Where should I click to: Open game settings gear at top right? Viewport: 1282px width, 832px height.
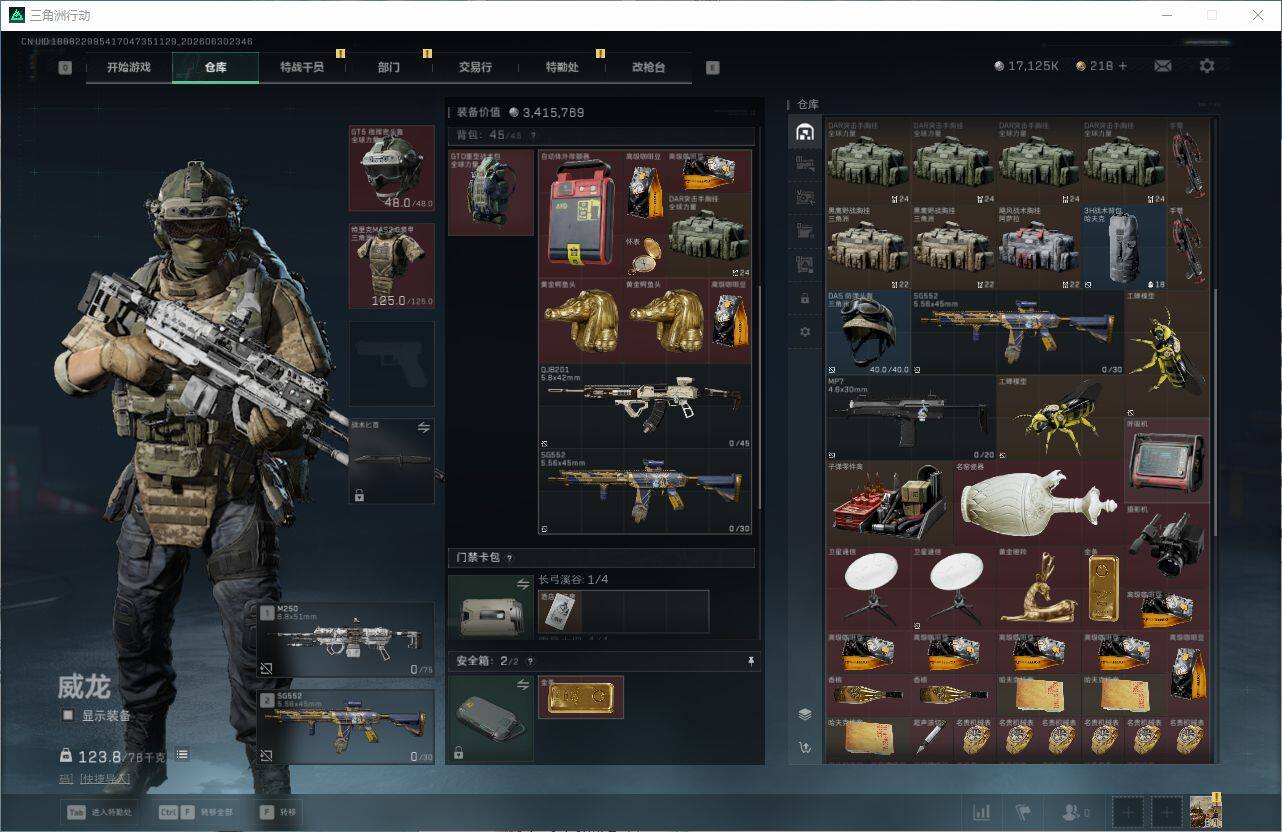coord(1207,66)
